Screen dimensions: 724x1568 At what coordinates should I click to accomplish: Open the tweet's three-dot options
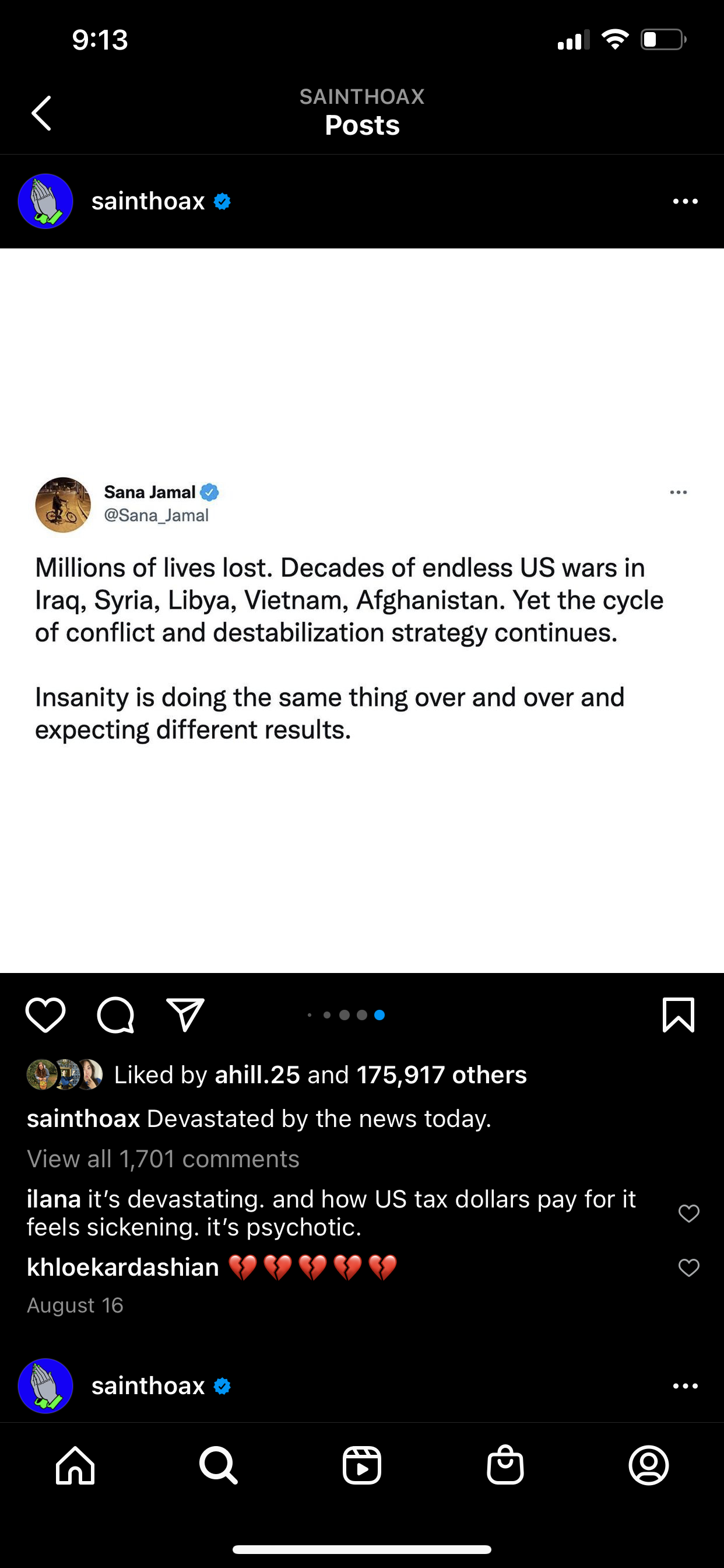coord(678,492)
